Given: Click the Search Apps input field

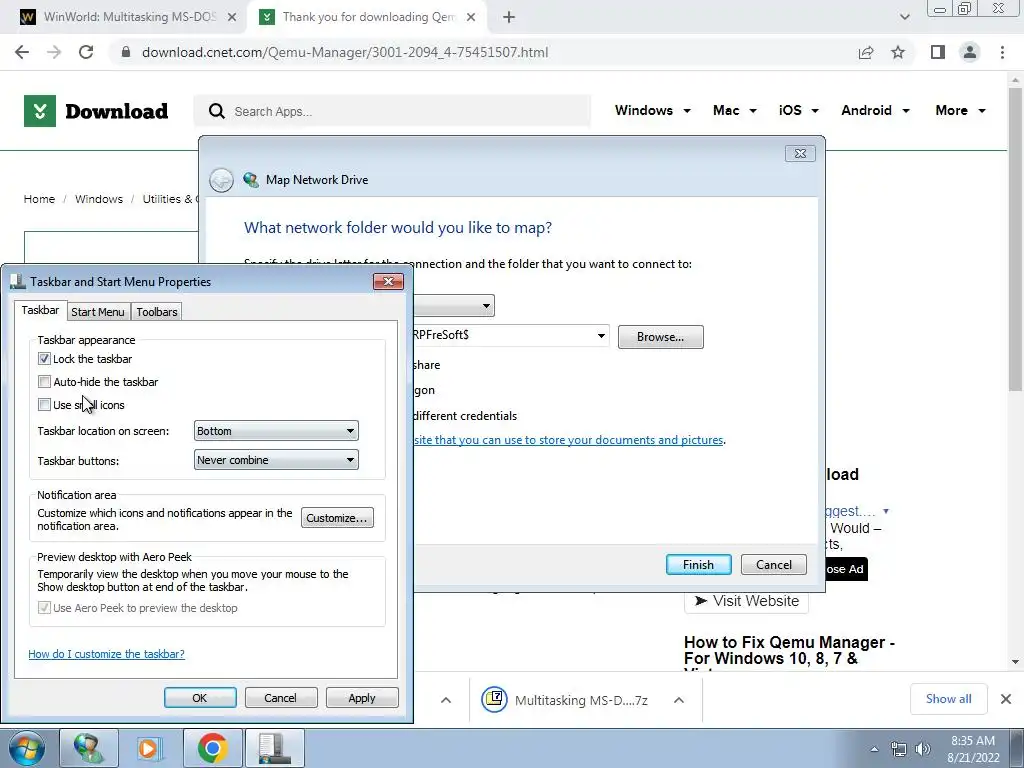Looking at the screenshot, I should [392, 111].
